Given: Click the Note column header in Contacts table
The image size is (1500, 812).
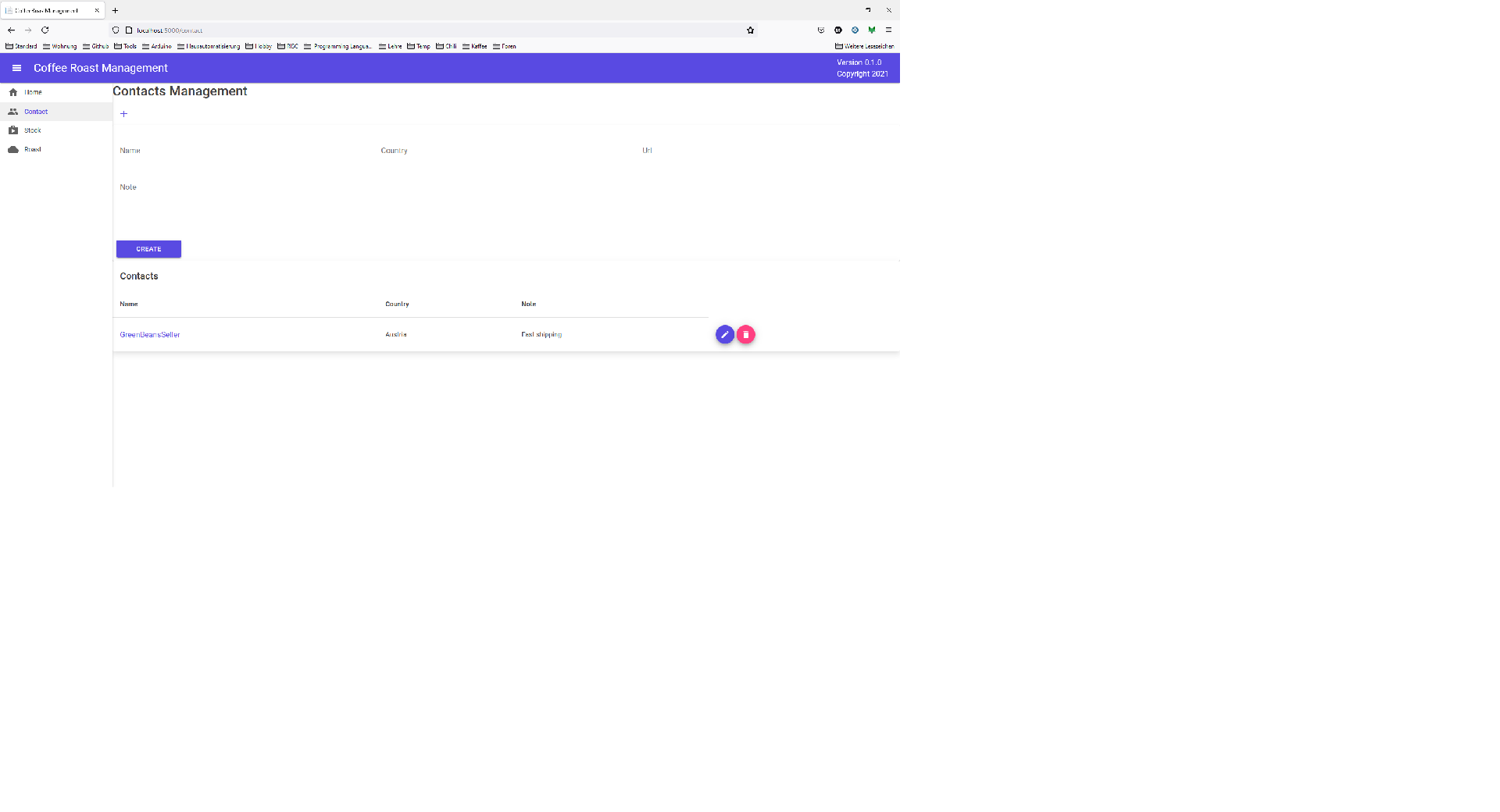Looking at the screenshot, I should pyautogui.click(x=529, y=304).
